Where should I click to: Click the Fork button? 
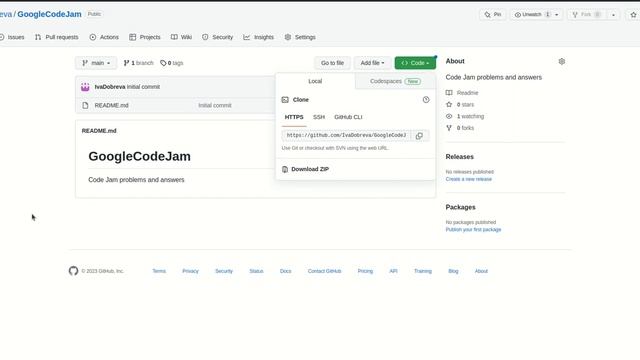[586, 14]
